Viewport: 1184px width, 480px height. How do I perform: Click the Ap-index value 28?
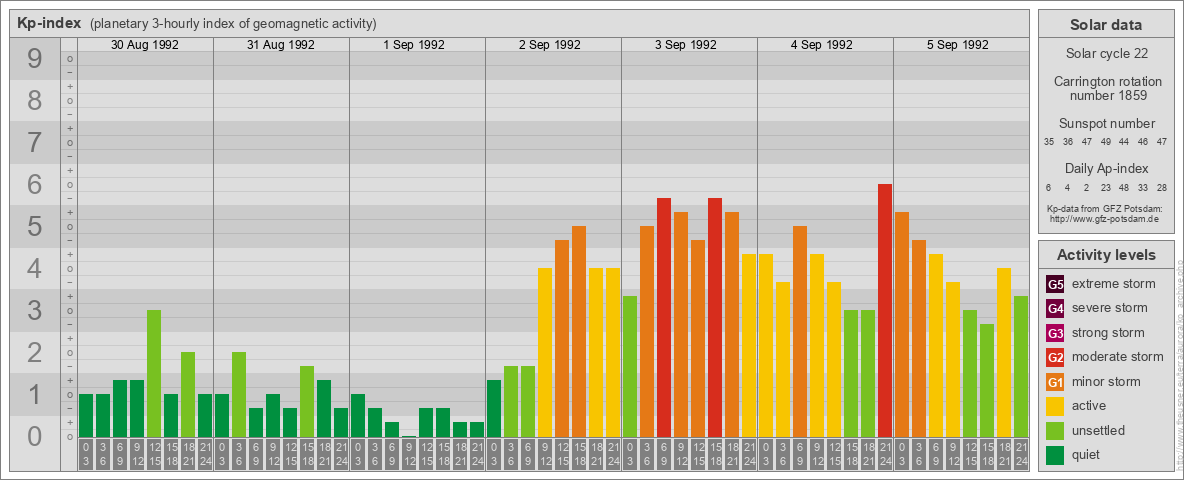tap(1162, 187)
